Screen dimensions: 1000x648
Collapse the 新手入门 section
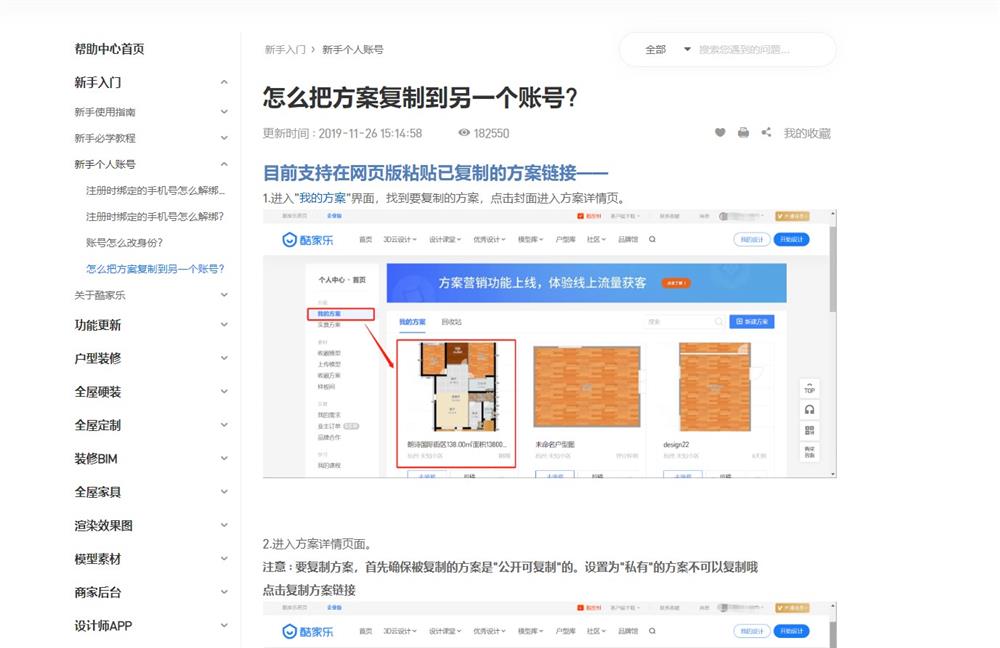224,82
